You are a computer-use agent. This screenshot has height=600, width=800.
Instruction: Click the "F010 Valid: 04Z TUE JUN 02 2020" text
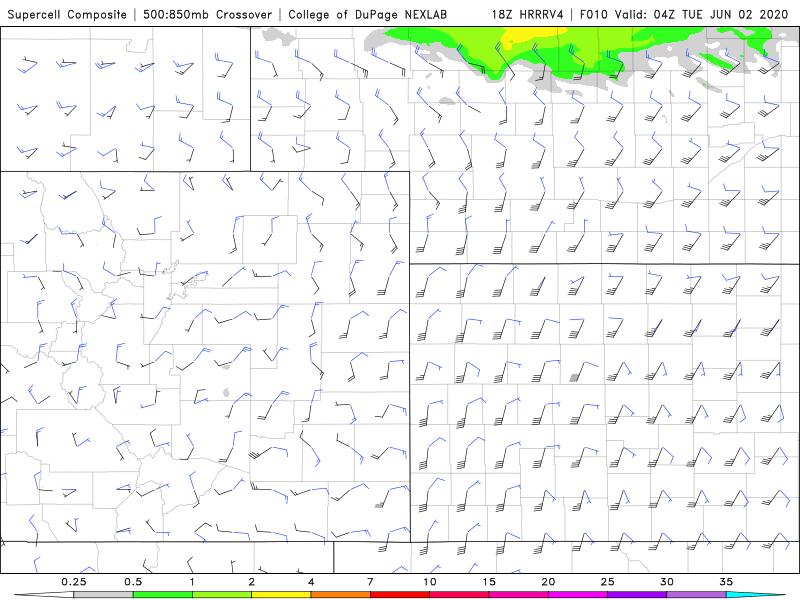pyautogui.click(x=684, y=14)
